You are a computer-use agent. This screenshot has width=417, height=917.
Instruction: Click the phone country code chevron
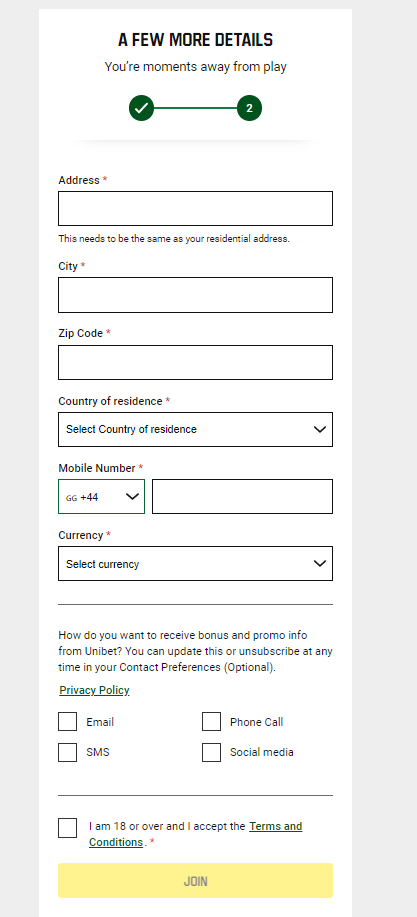(x=133, y=497)
